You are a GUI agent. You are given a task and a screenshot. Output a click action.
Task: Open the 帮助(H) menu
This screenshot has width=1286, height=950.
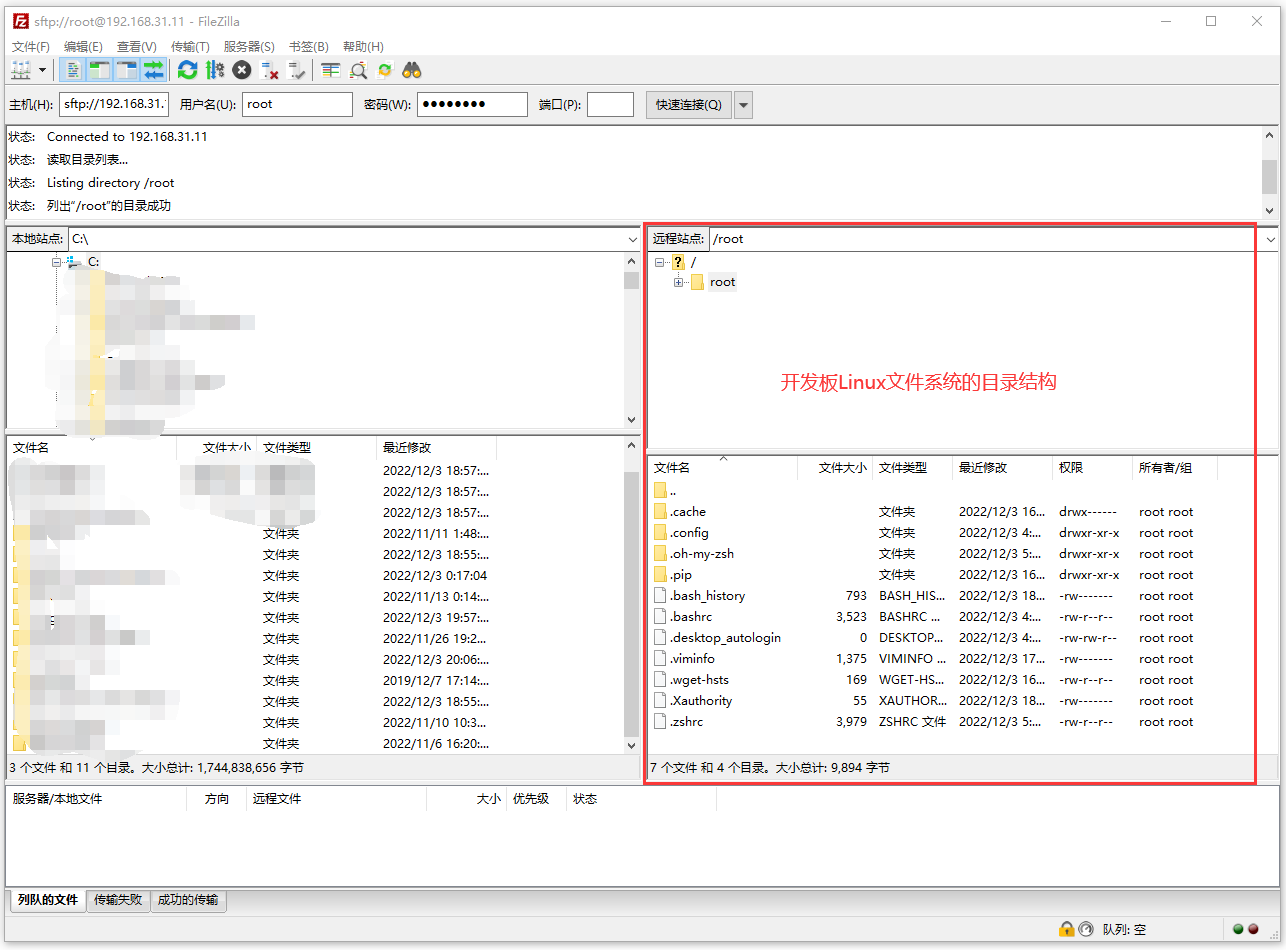tap(363, 46)
